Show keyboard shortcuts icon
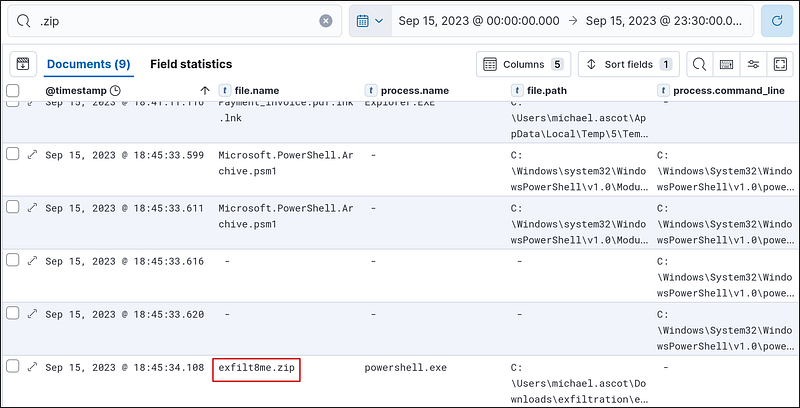 (726, 64)
